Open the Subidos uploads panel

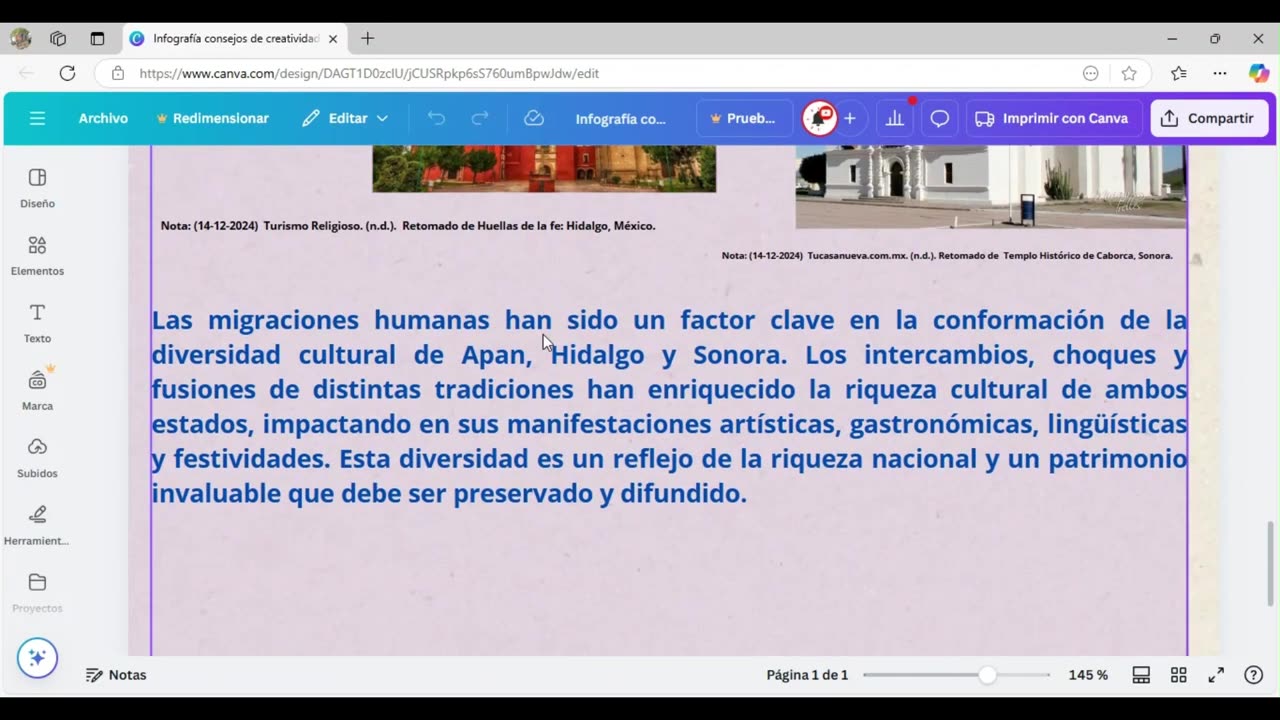37,458
